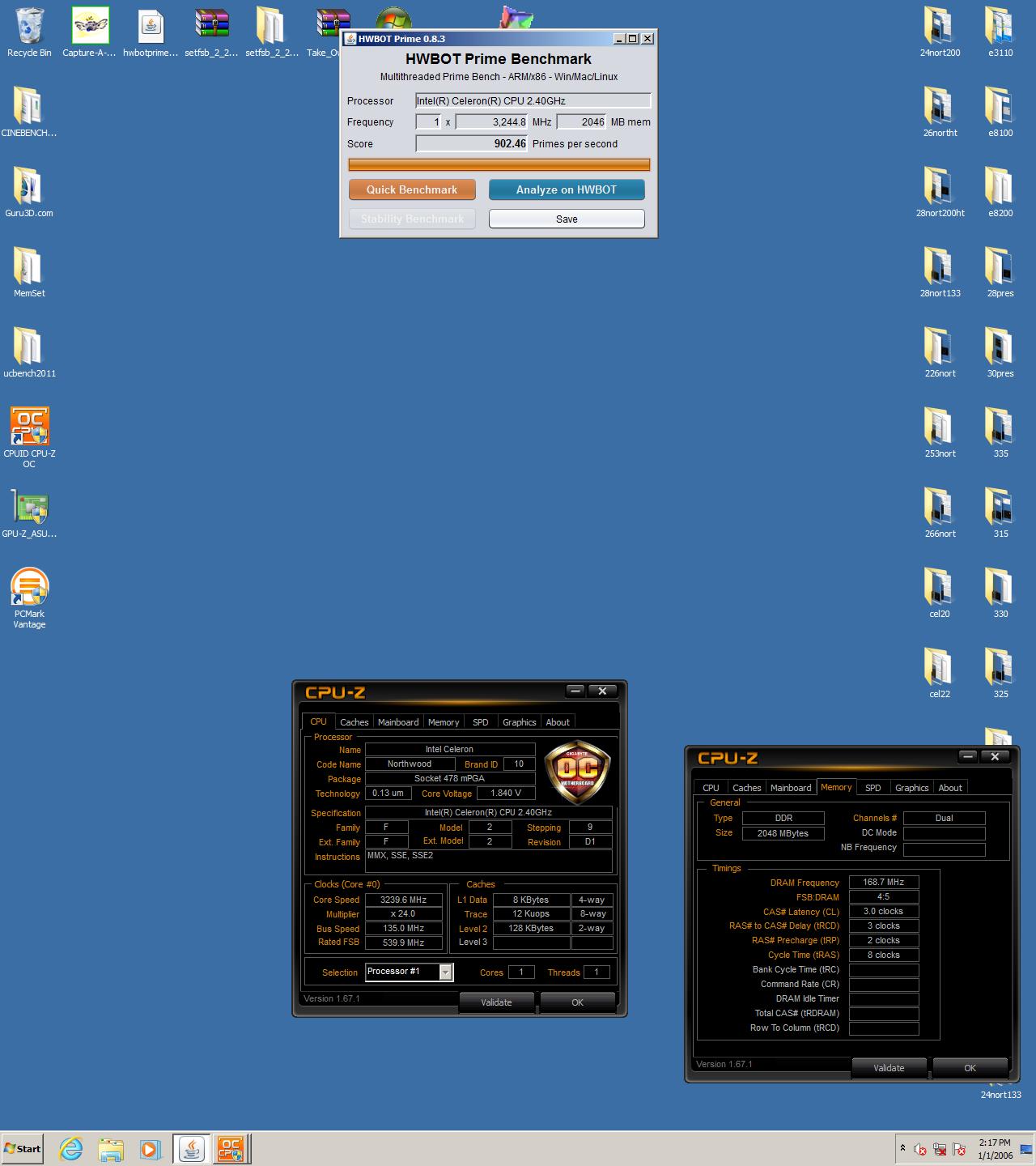The image size is (1036, 1166).
Task: Open the e8100 folder
Action: click(1000, 113)
